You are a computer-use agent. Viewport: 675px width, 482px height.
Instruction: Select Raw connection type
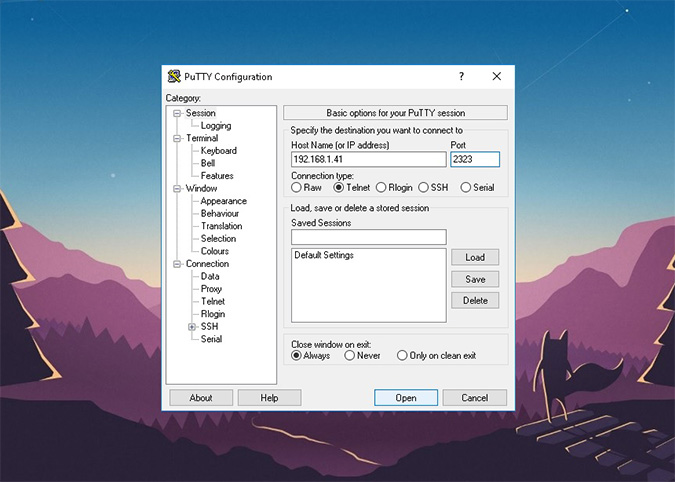pos(296,187)
